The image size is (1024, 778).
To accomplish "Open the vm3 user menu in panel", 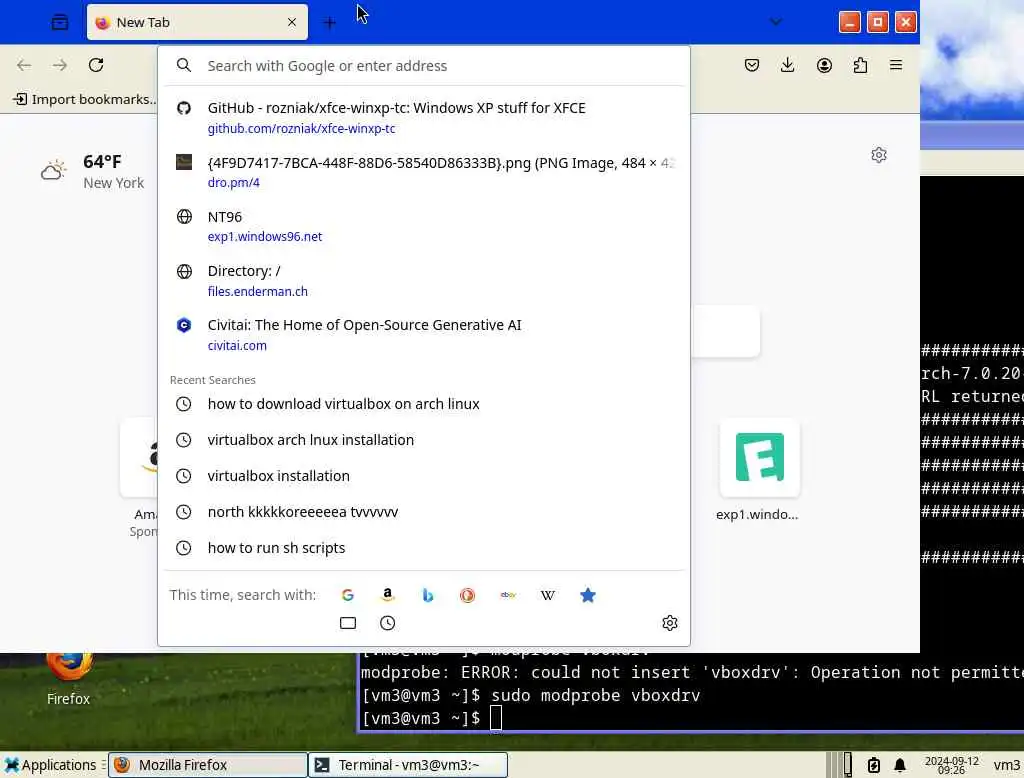I will [1006, 765].
